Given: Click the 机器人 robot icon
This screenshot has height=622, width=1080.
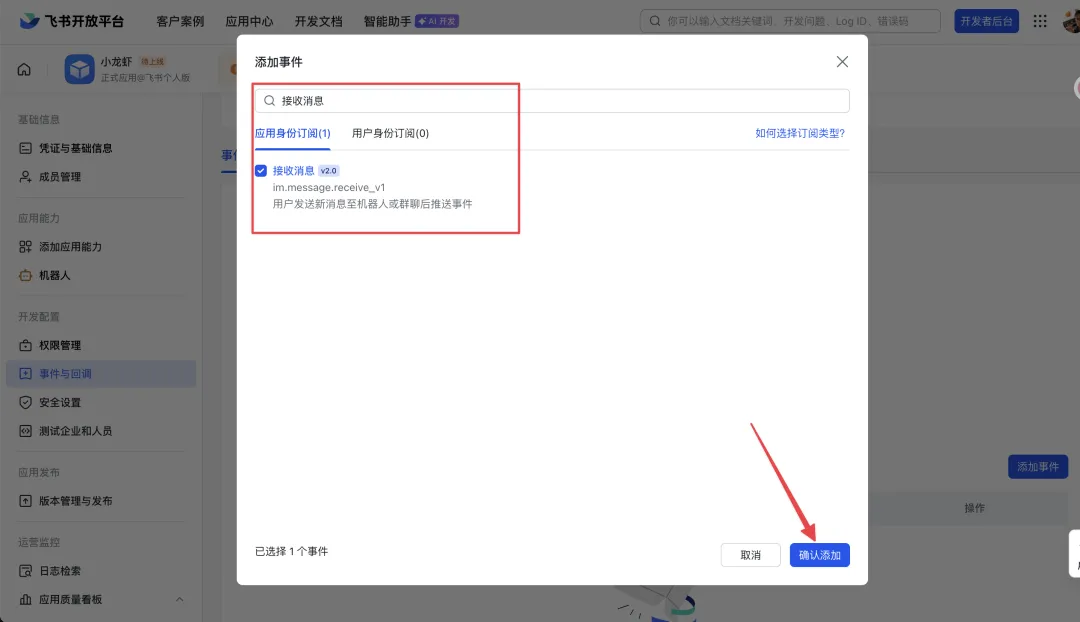Looking at the screenshot, I should 25,276.
